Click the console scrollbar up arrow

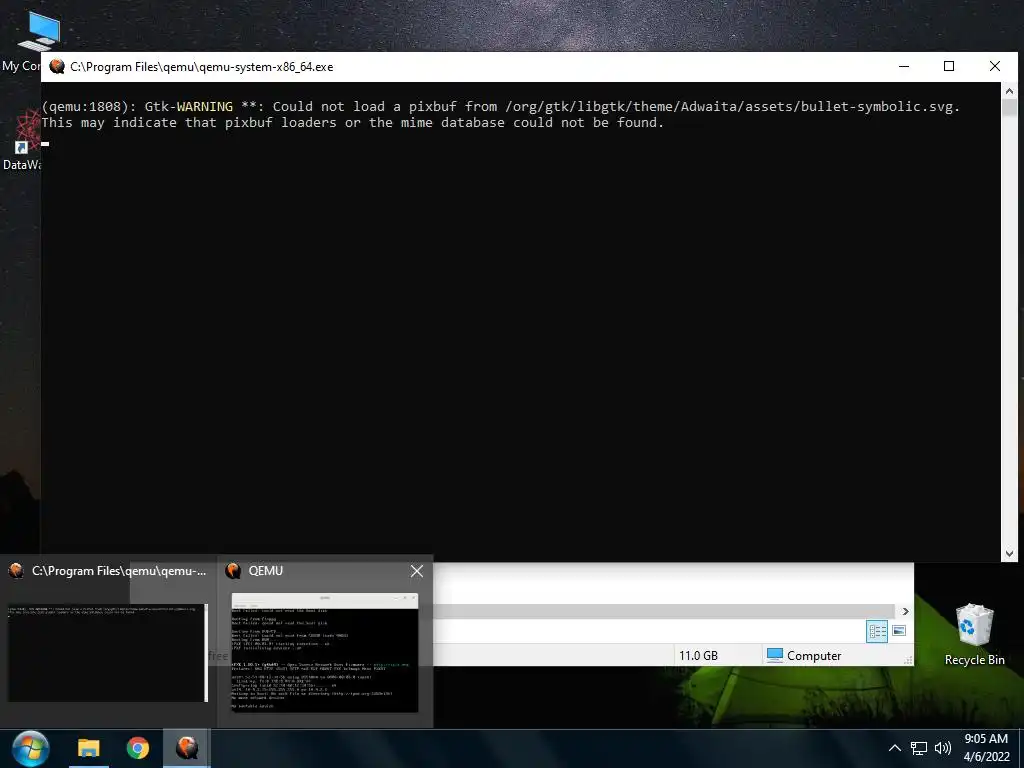click(1009, 90)
